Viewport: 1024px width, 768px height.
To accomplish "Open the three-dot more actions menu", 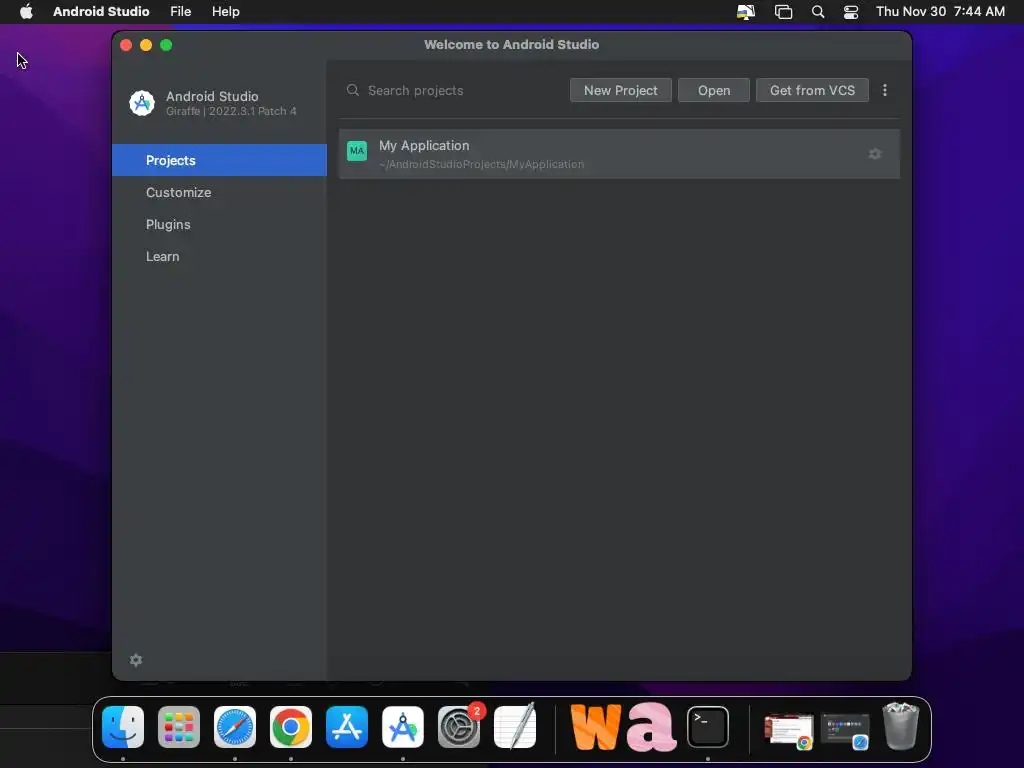I will coord(885,90).
